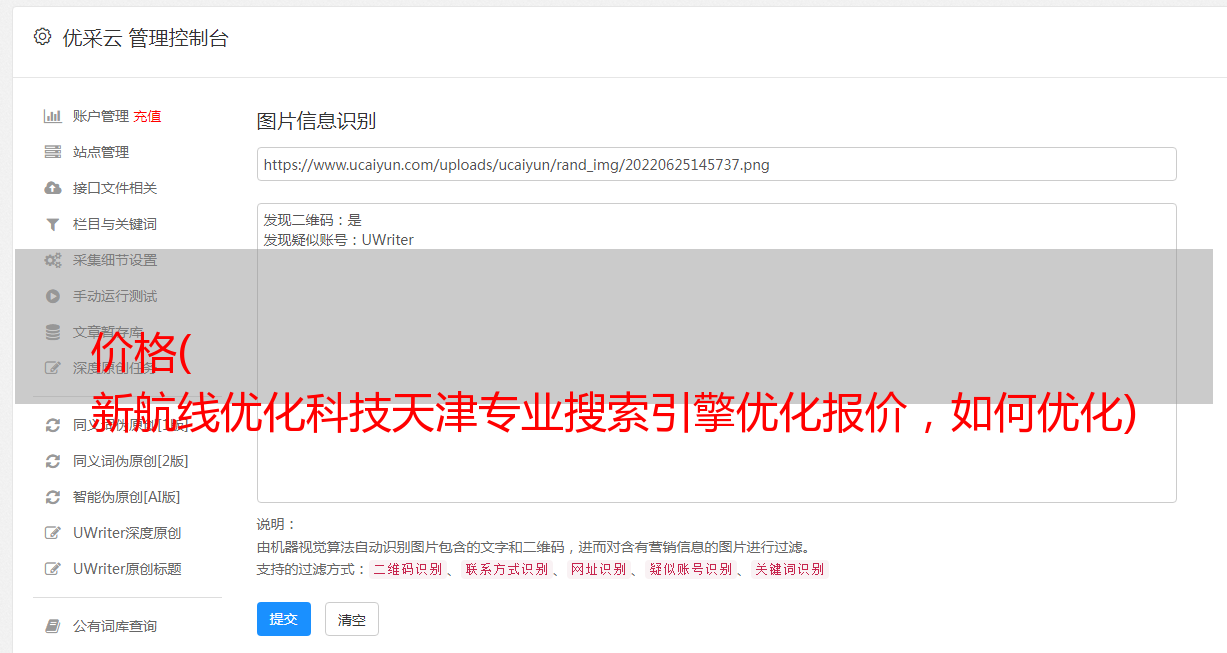This screenshot has width=1227, height=653.
Task: Click the red 充值 link
Action: coord(147,116)
